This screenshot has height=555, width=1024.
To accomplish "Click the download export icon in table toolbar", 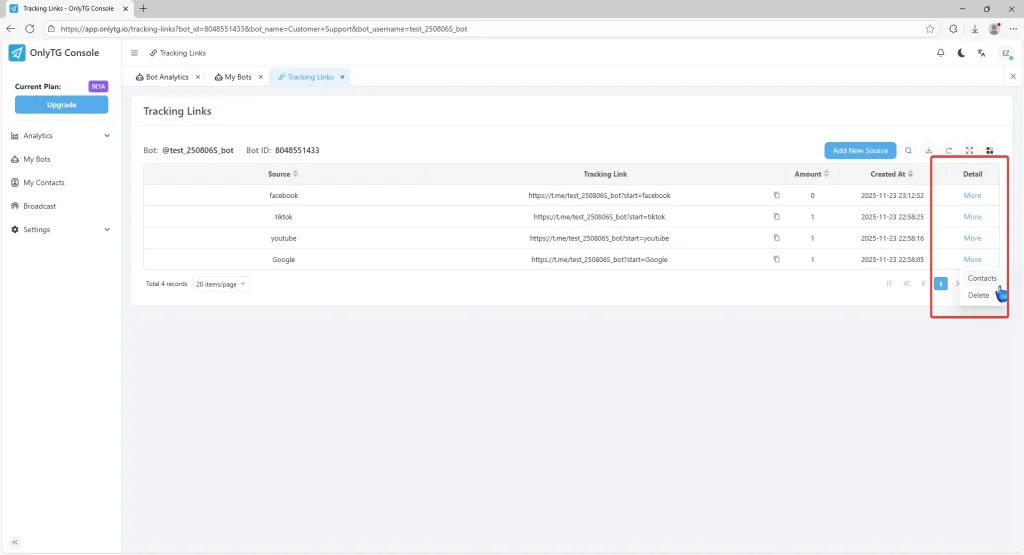I will pos(929,151).
